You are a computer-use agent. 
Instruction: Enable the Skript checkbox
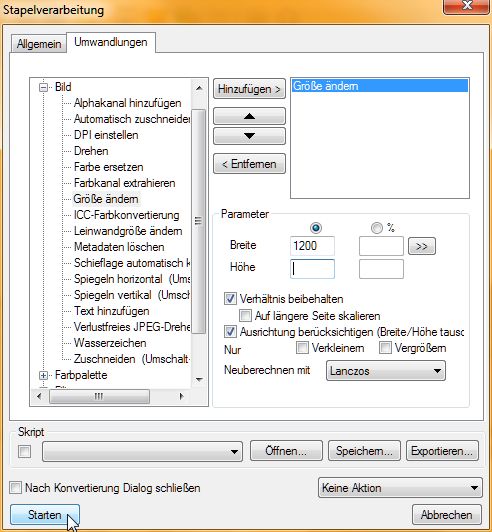click(x=24, y=452)
